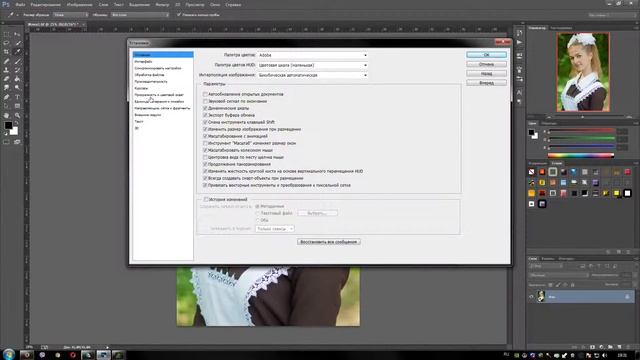Select the Eyedropper tool

tap(17, 52)
